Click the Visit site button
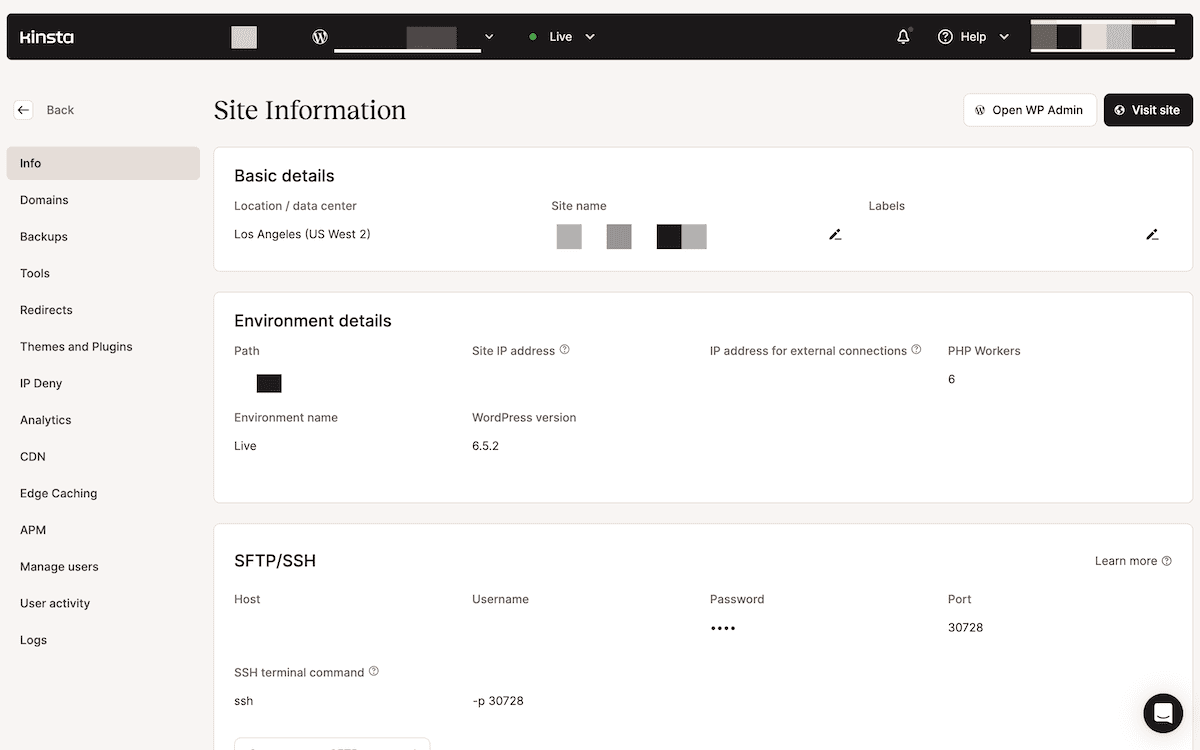This screenshot has width=1200, height=750. [x=1147, y=110]
